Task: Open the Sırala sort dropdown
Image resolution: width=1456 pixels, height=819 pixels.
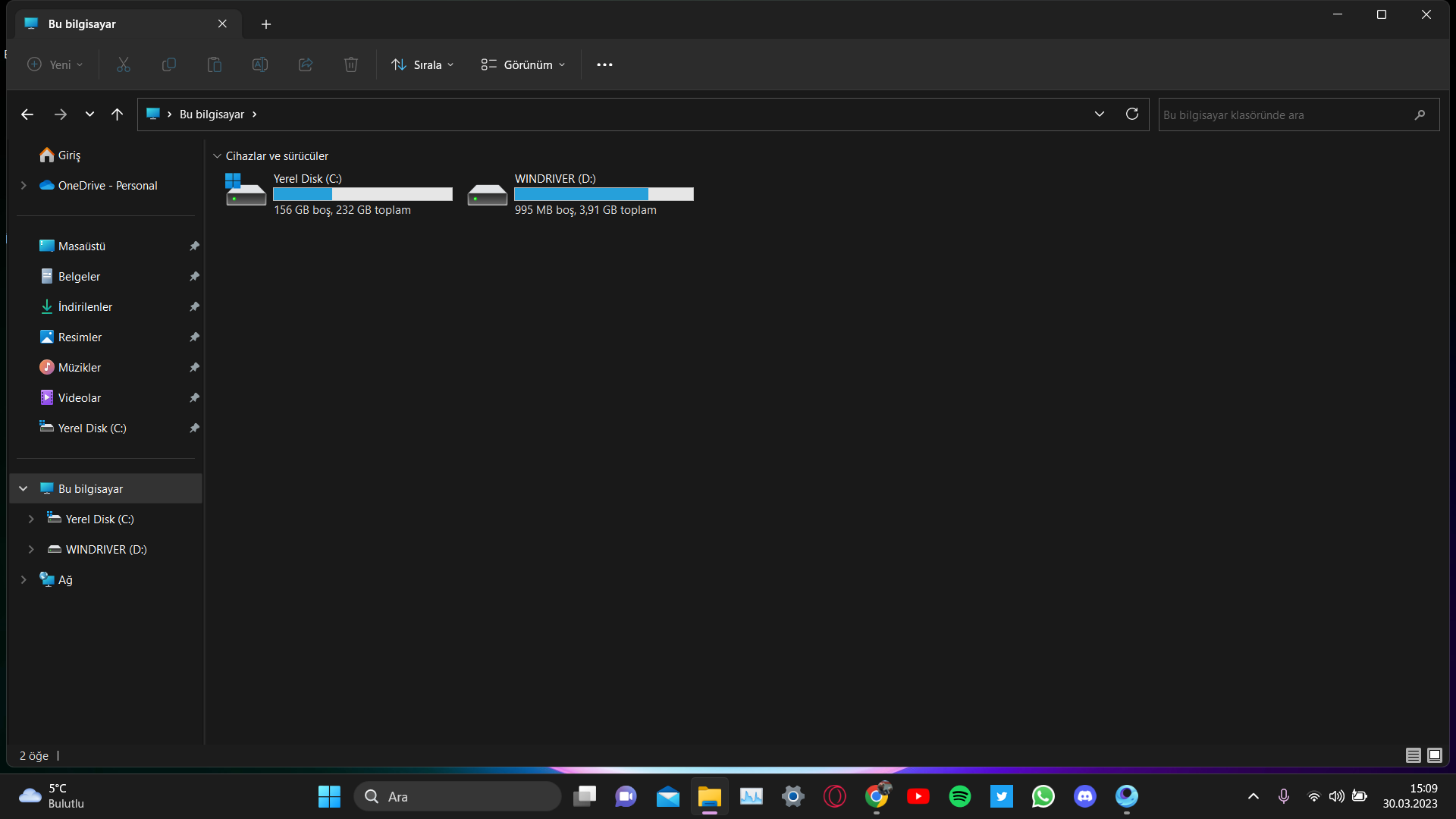Action: tap(422, 65)
